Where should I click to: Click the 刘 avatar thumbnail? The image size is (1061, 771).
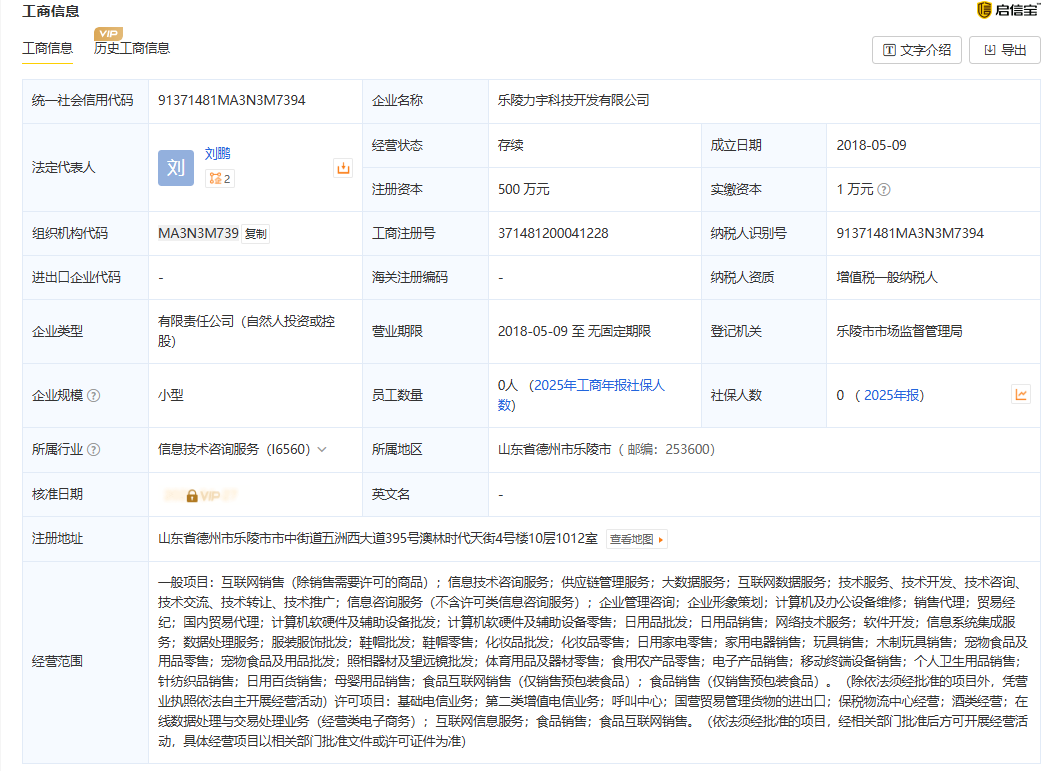[x=176, y=168]
